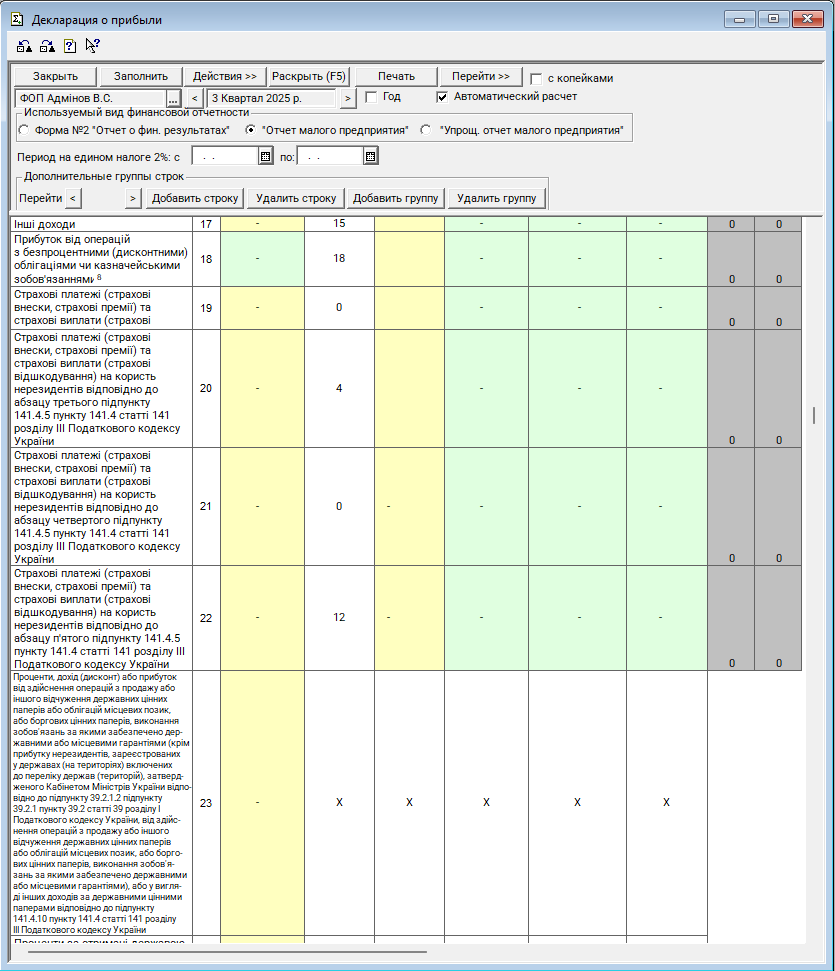Viewport: 835px width, 971px height.
Task: Toggle the Год checkbox
Action: 371,97
